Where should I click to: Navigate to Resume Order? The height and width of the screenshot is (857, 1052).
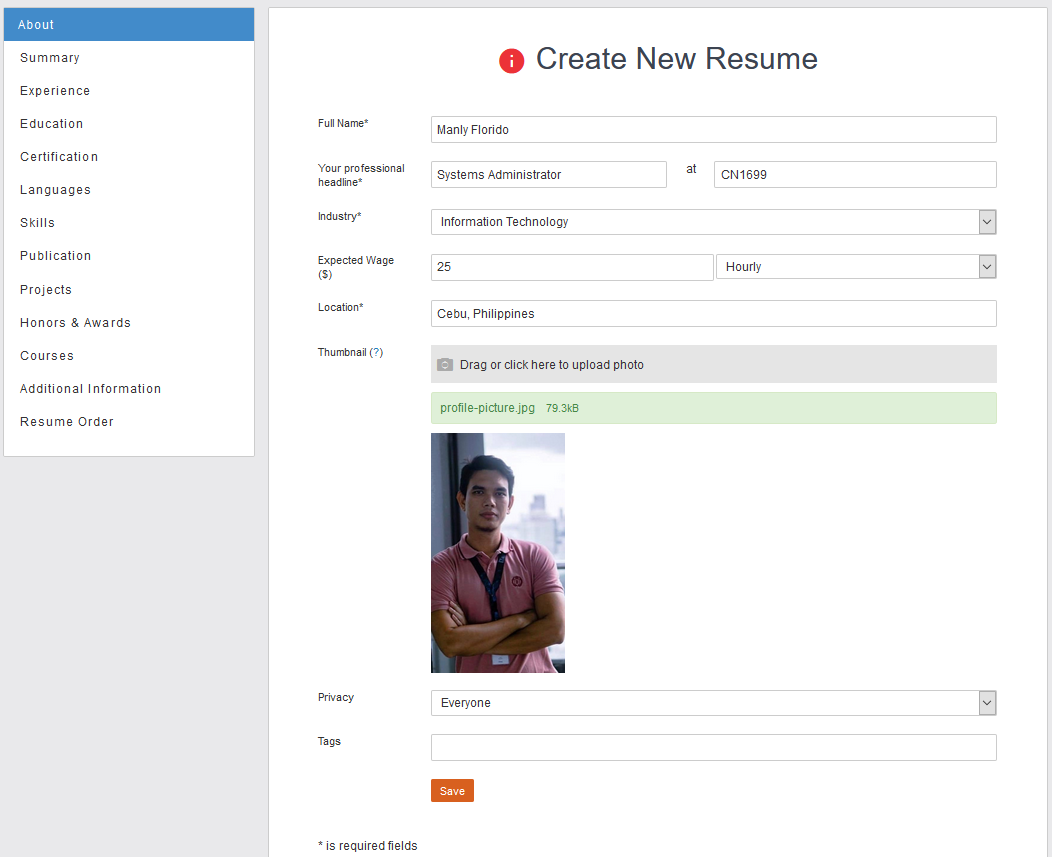coord(67,422)
